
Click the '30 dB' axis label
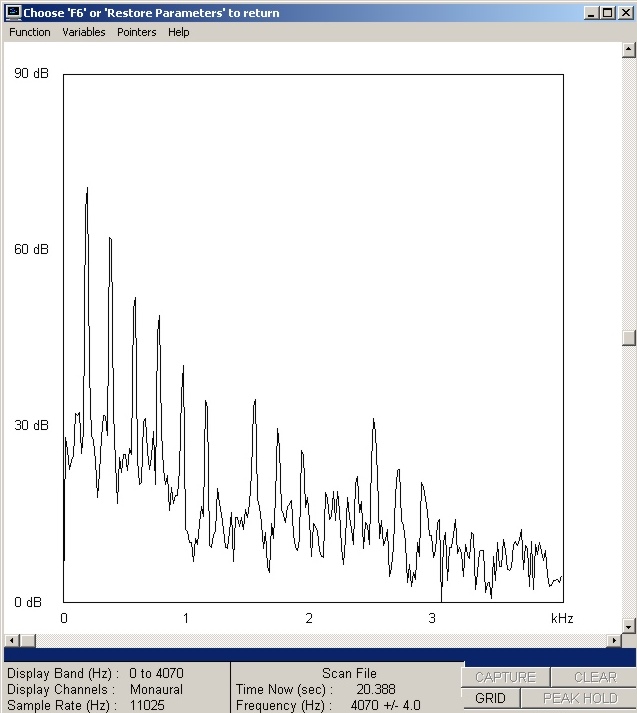click(x=31, y=425)
